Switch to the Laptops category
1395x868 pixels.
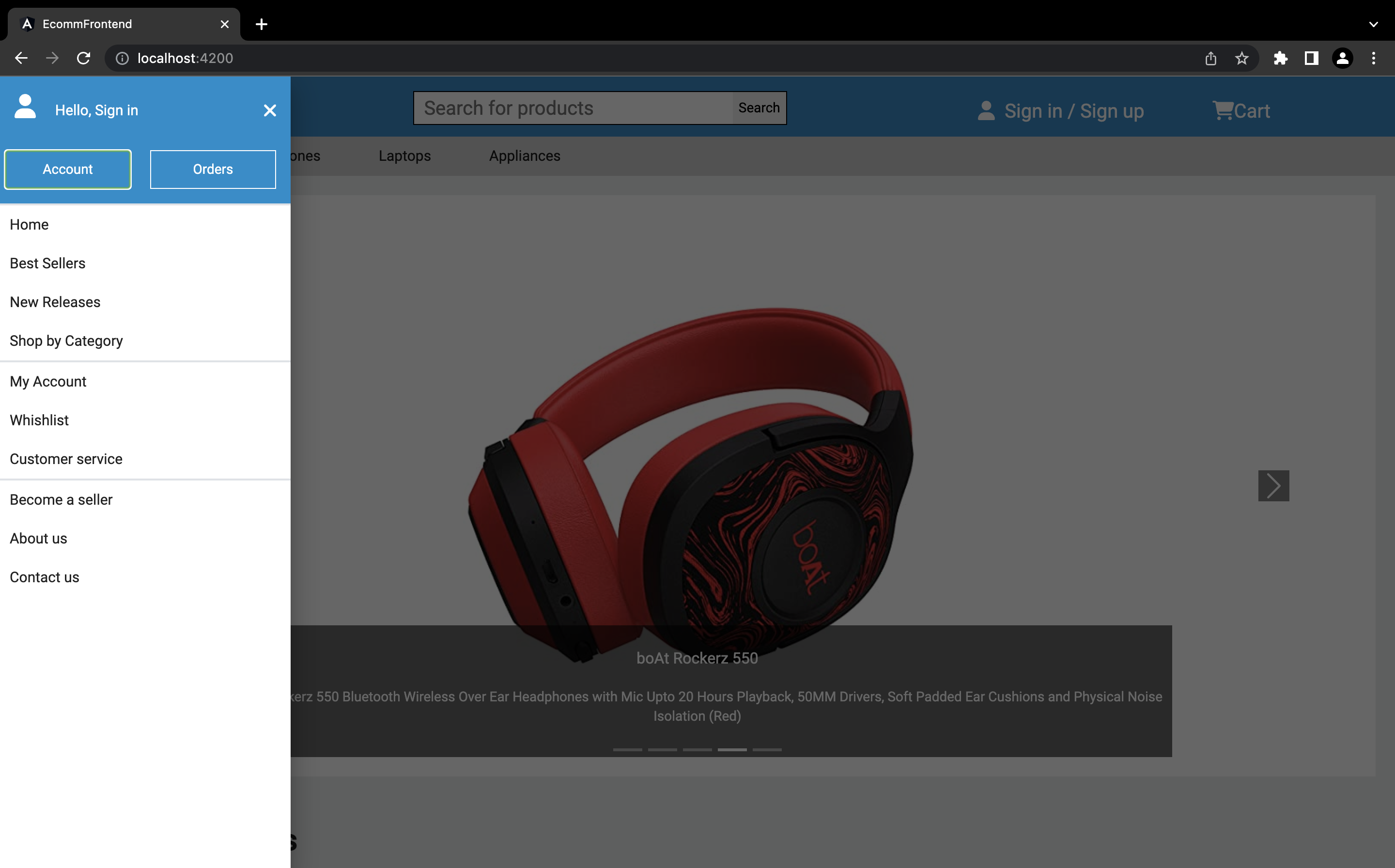[x=404, y=155]
